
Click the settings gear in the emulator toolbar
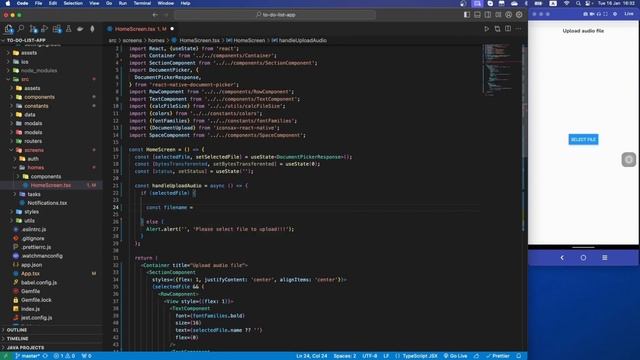point(615,14)
